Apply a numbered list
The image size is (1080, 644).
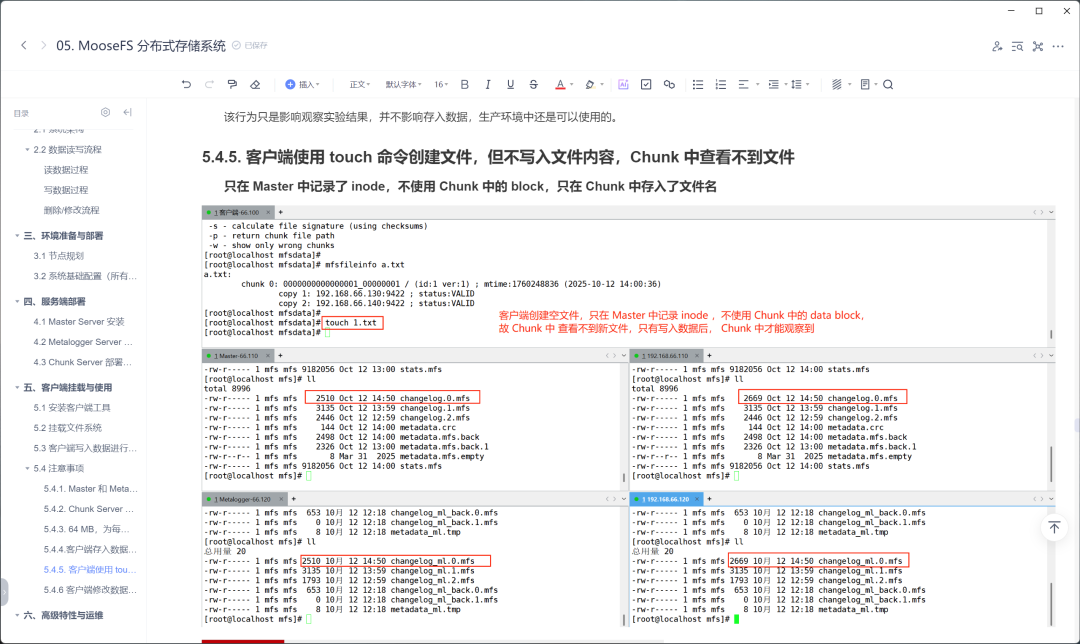(720, 84)
